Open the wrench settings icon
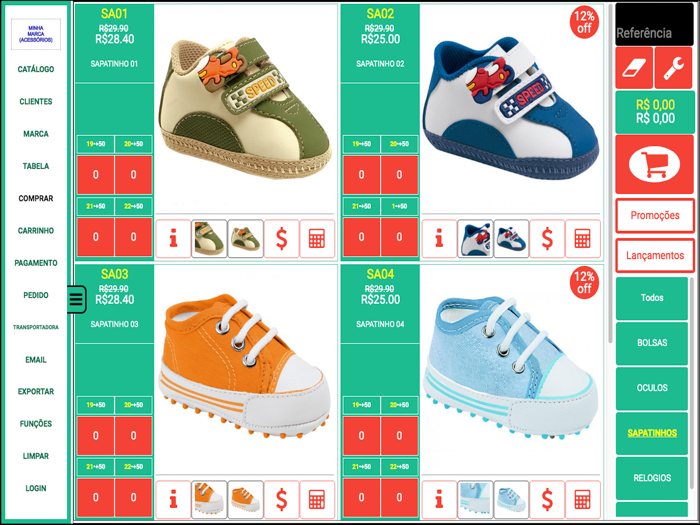Screen dimensions: 700x525 (674, 68)
